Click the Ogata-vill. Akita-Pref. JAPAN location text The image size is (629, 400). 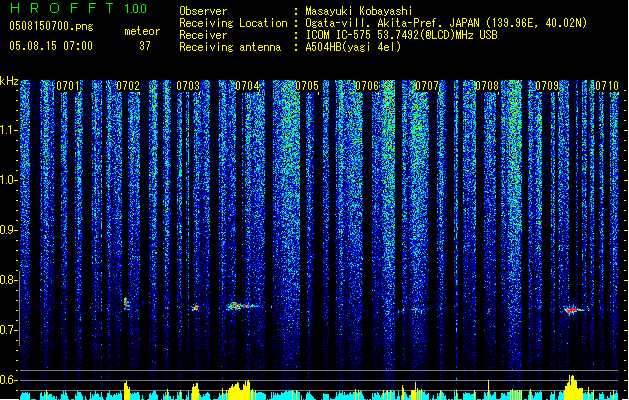point(446,23)
